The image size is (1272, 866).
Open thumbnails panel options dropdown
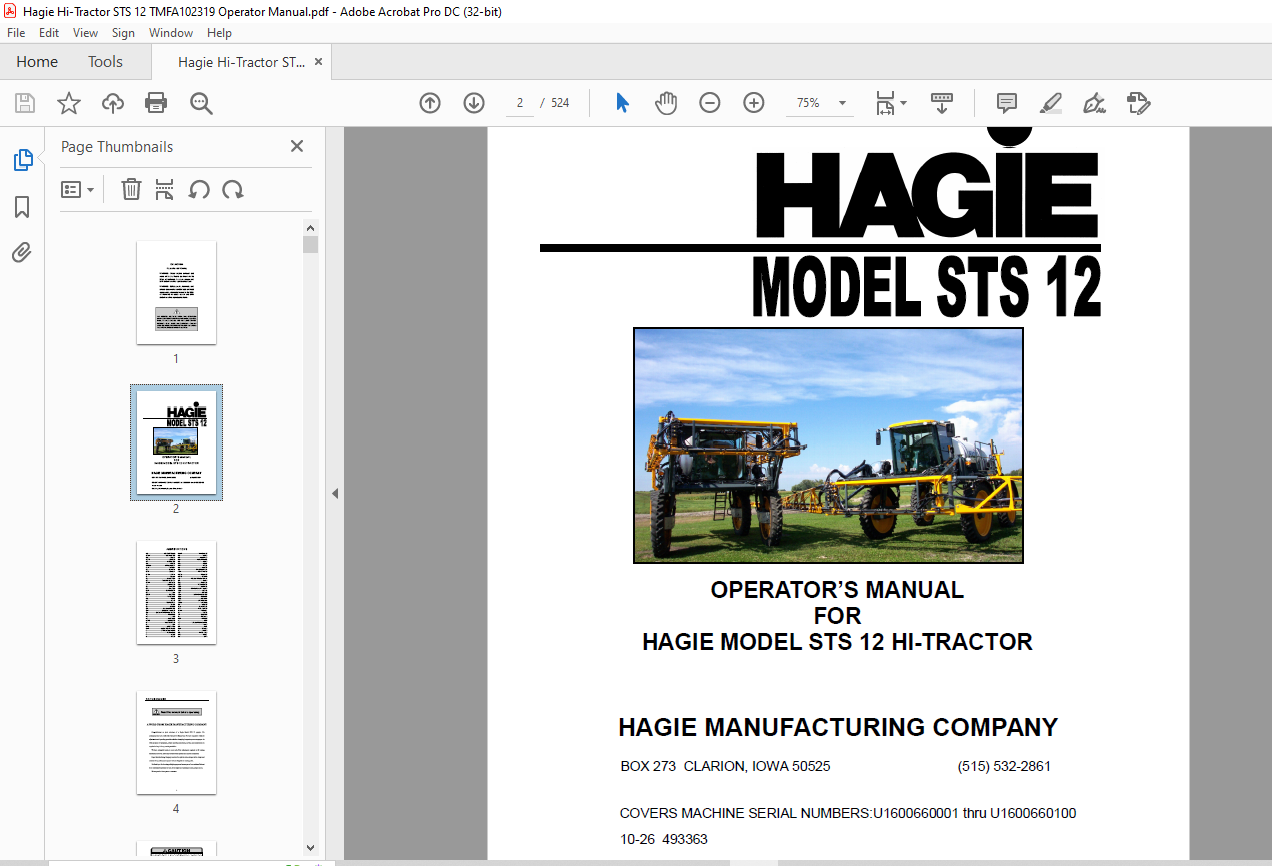(78, 189)
